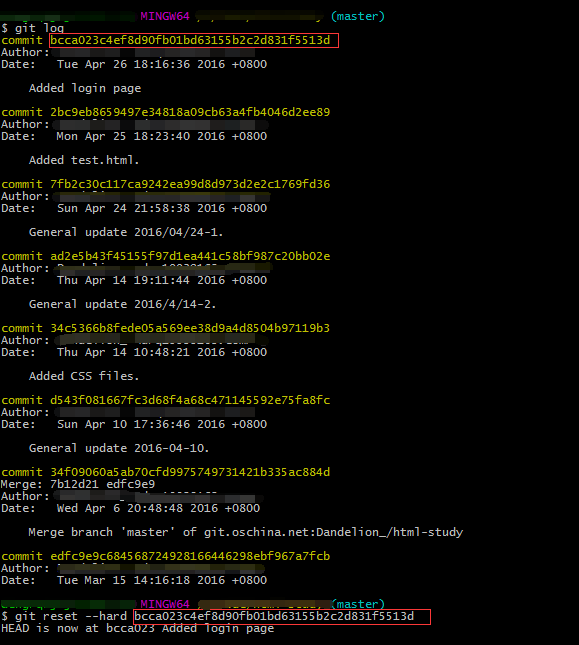The height and width of the screenshot is (645, 579).
Task: Select commit hash 34c5366b8fede05a569e
Action: pyautogui.click(x=190, y=328)
